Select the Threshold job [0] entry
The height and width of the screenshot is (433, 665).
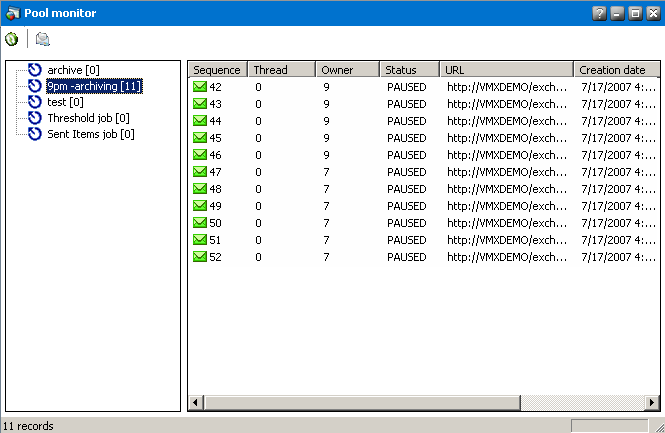(x=88, y=118)
